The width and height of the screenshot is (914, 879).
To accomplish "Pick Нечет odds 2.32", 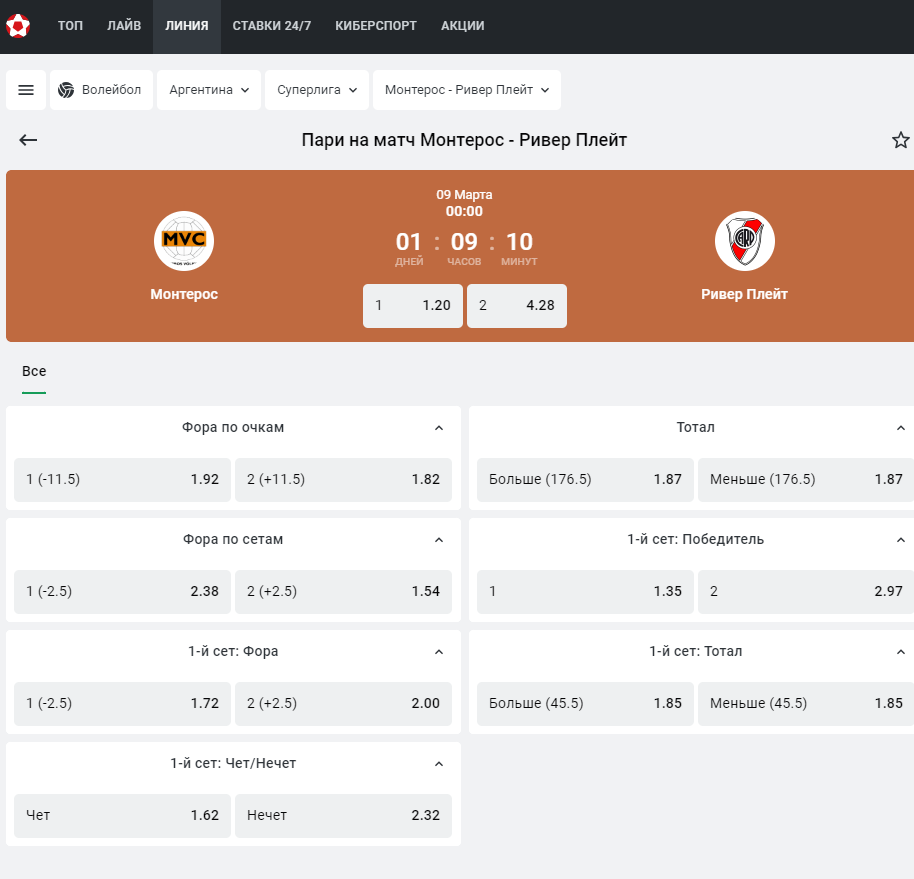I will [x=343, y=815].
